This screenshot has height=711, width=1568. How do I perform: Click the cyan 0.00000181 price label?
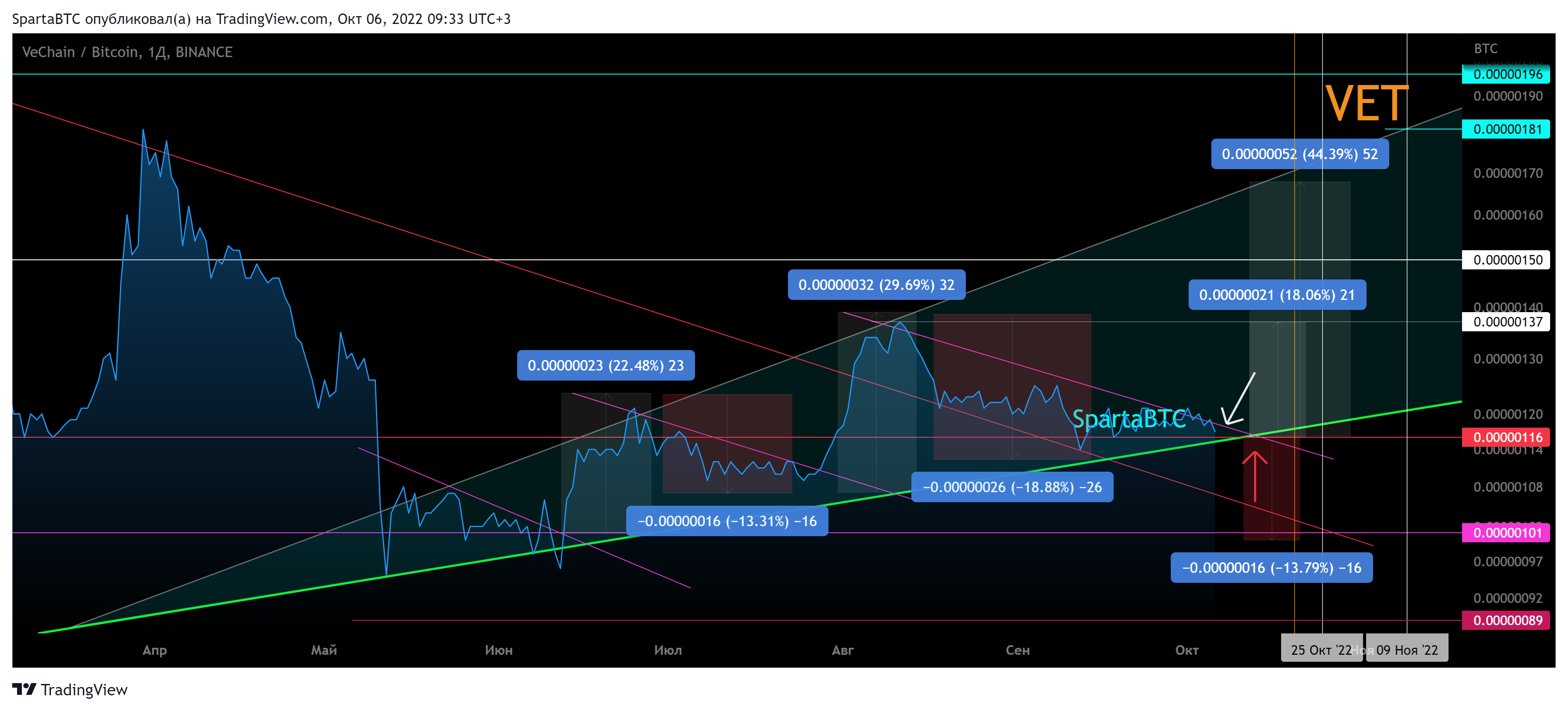[x=1505, y=129]
